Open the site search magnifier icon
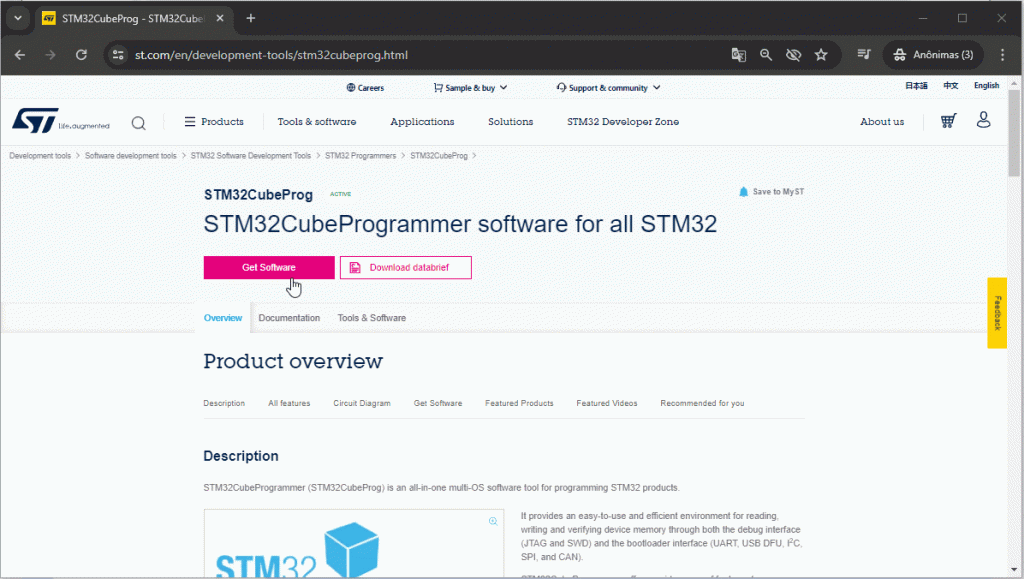The height and width of the screenshot is (579, 1024). pos(138,122)
